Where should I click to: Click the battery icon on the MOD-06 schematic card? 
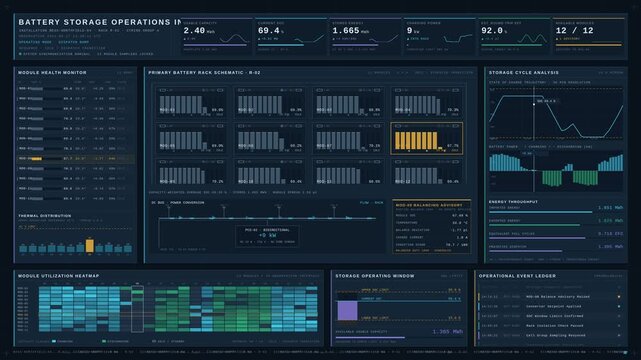click(x=241, y=126)
